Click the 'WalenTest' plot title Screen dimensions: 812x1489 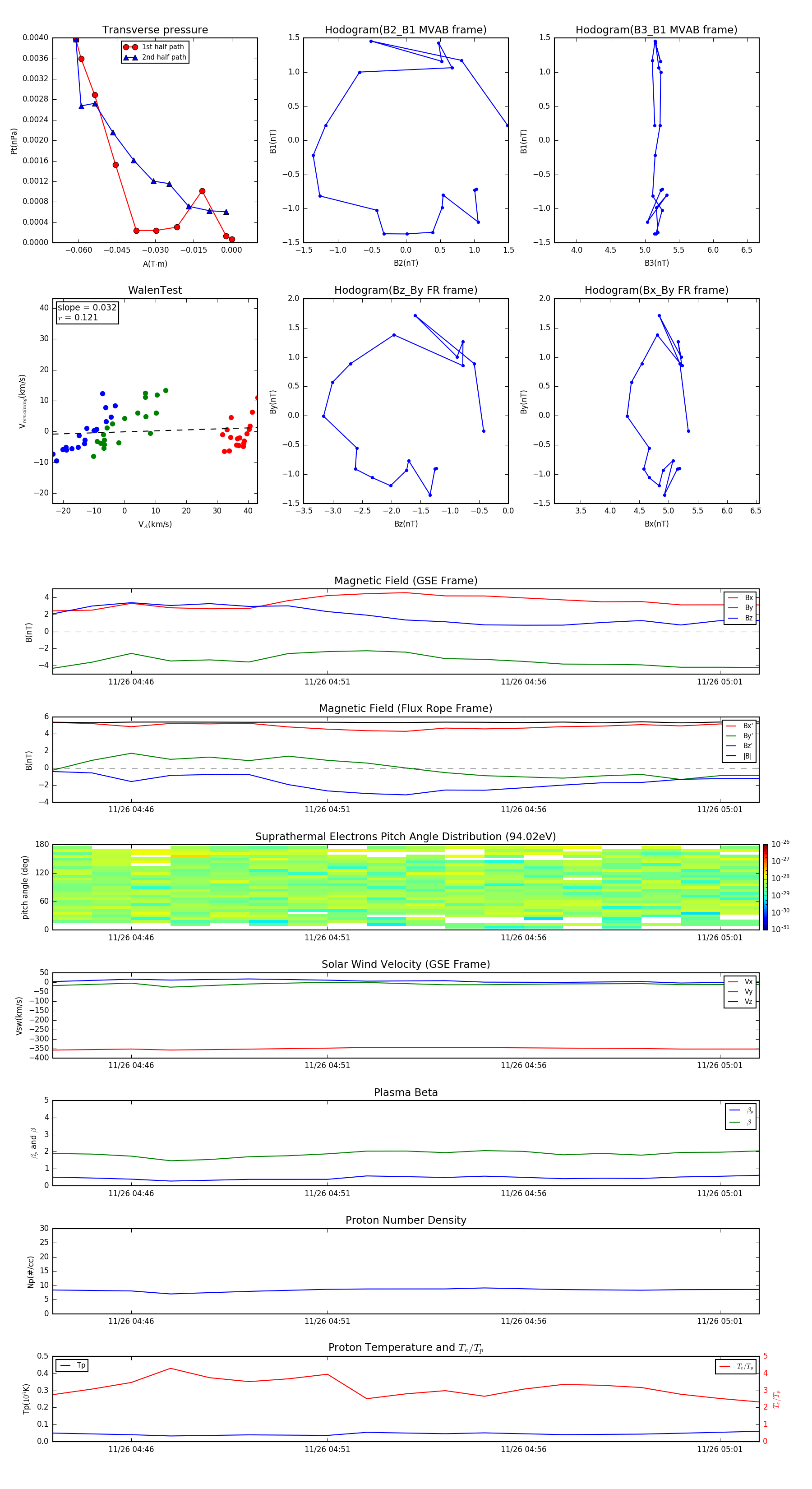click(155, 290)
